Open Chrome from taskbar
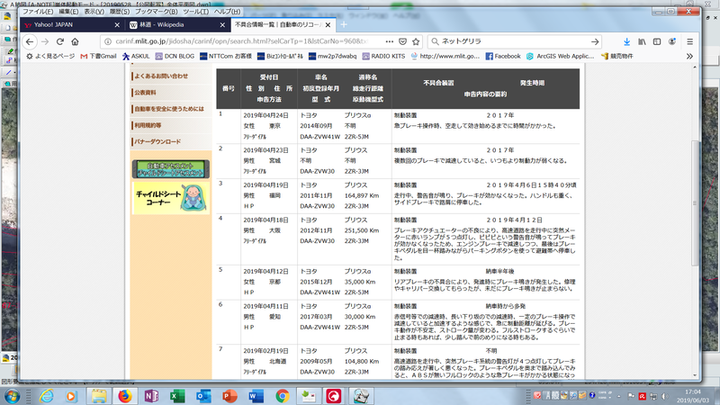 (282, 396)
